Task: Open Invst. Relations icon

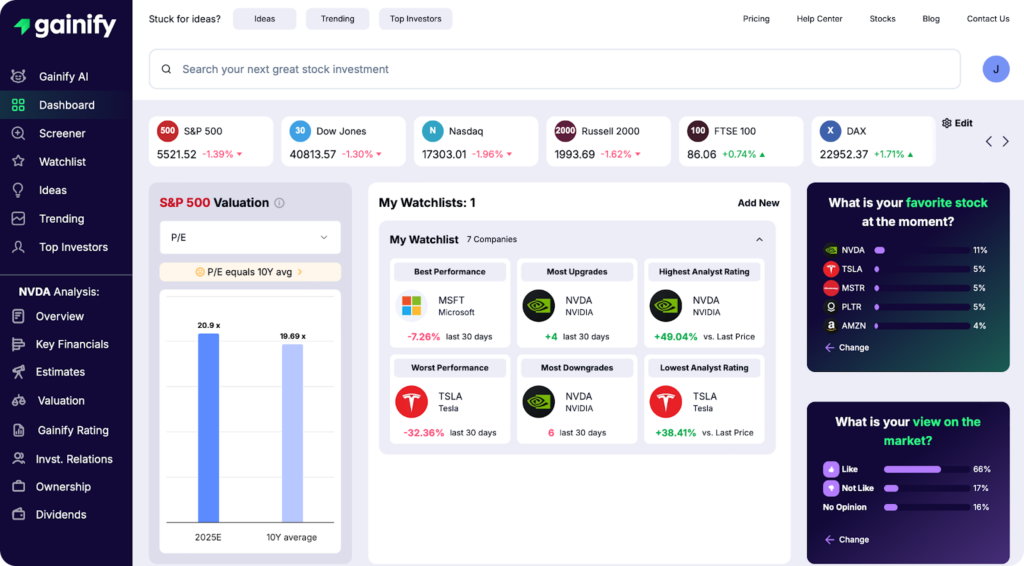Action: (x=18, y=459)
